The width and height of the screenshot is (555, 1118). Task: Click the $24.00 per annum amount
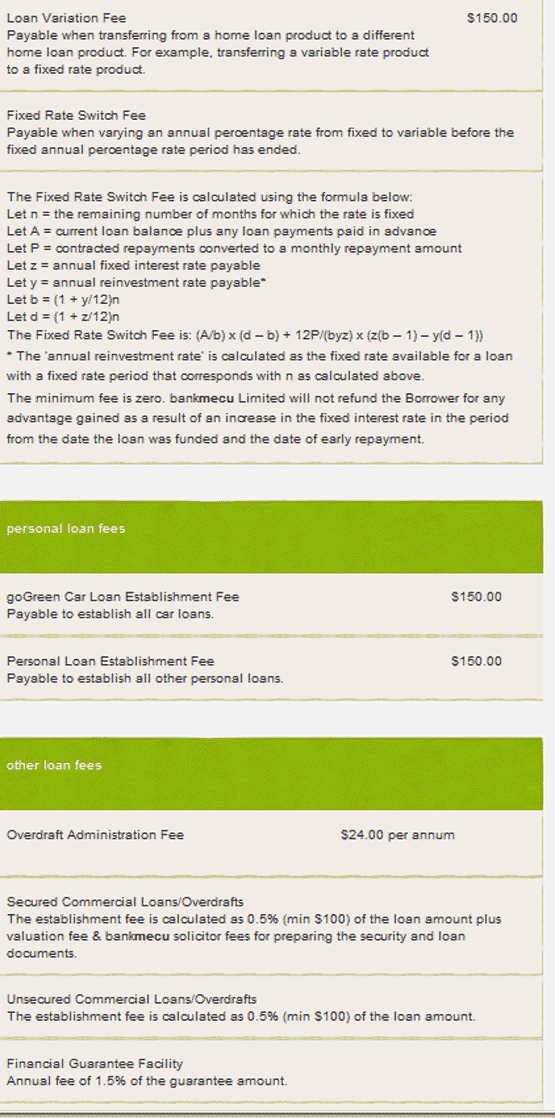pos(397,835)
